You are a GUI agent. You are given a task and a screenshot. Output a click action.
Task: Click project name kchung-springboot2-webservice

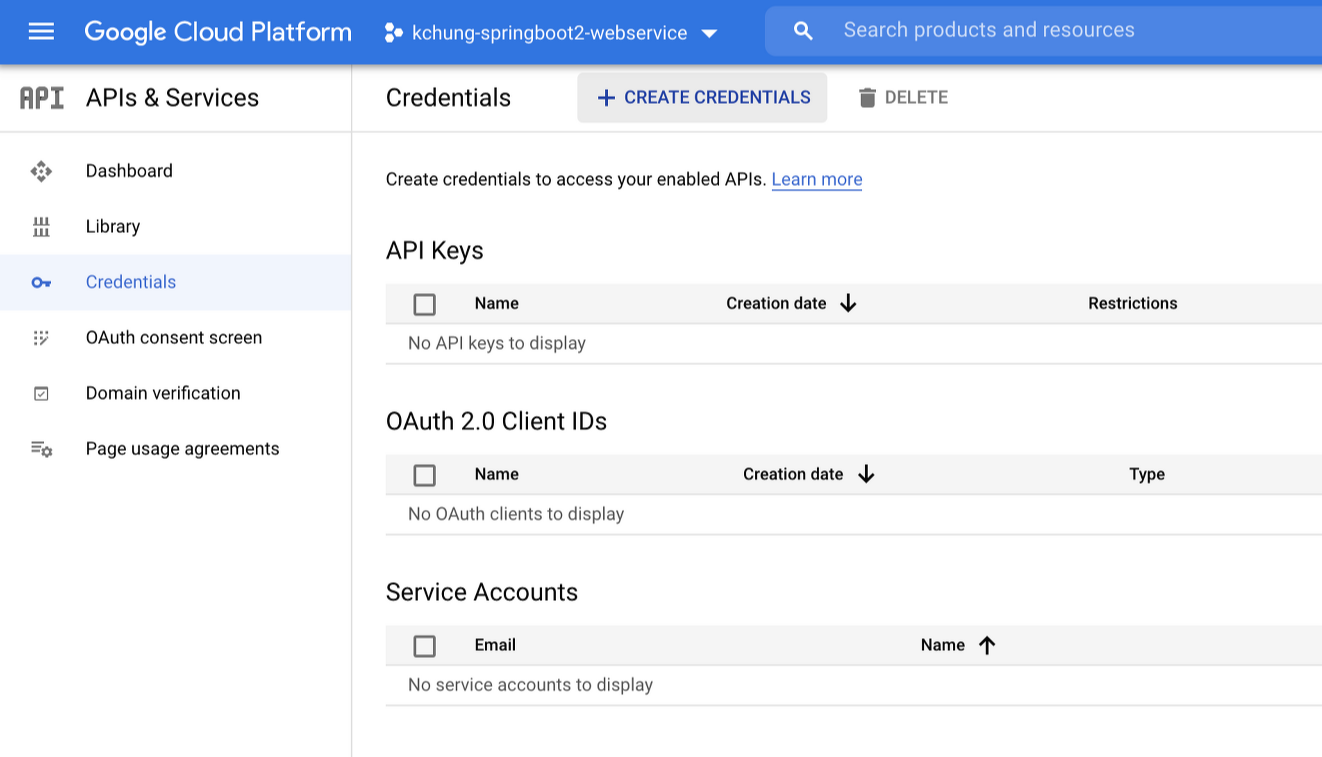pyautogui.click(x=550, y=33)
